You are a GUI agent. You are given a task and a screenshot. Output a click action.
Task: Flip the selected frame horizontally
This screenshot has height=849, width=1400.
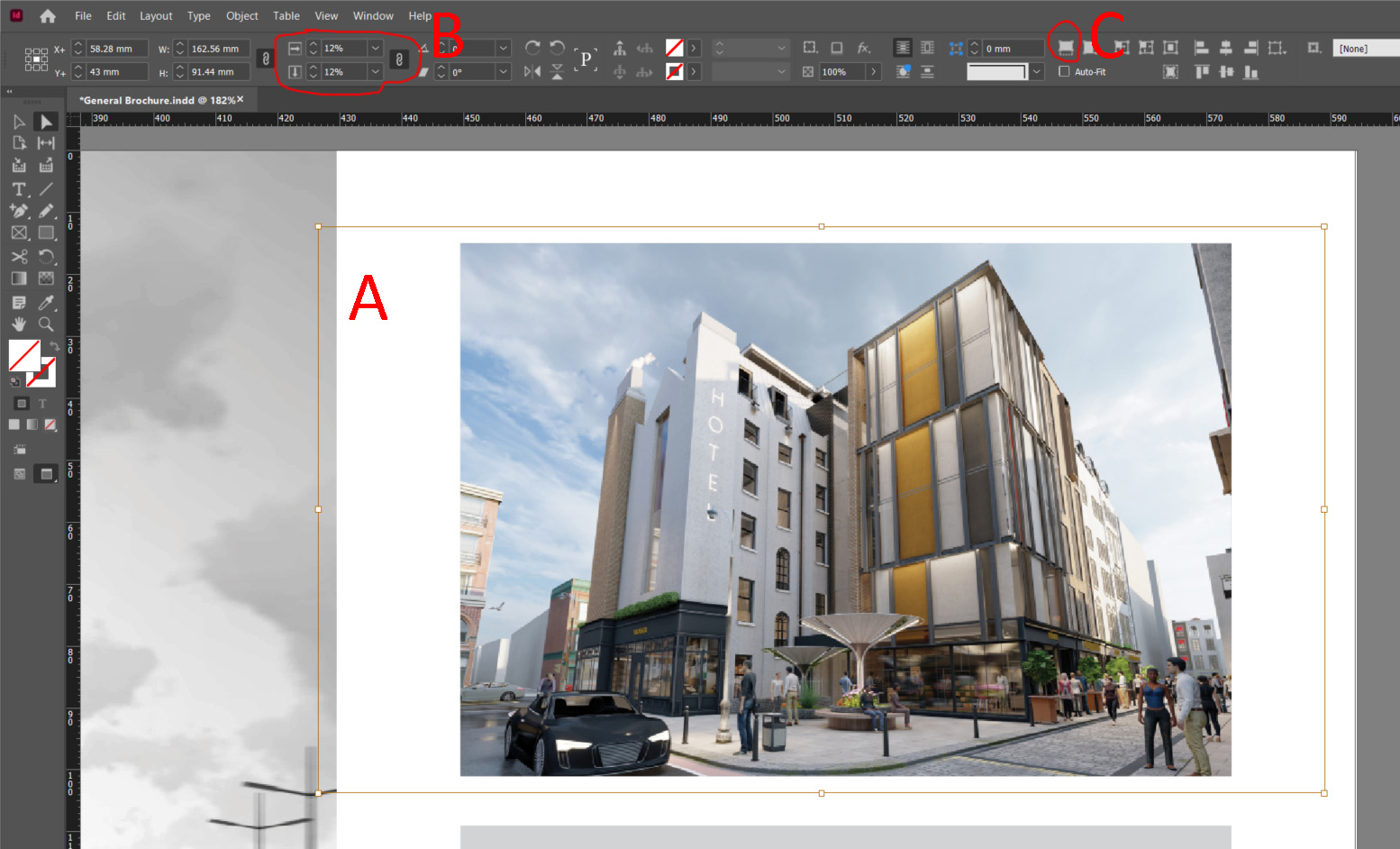[532, 71]
